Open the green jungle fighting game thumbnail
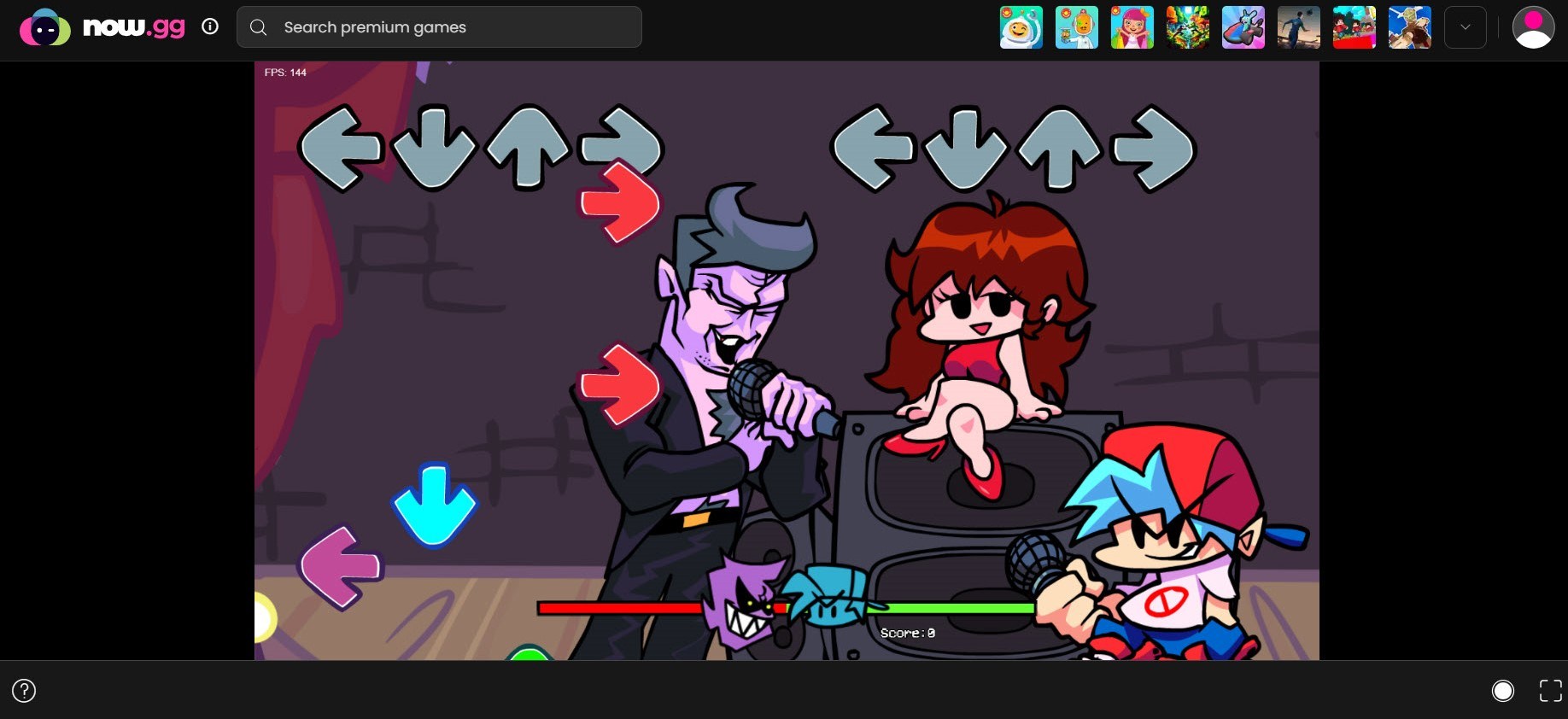Screen dimensions: 1568x719 (1188, 27)
